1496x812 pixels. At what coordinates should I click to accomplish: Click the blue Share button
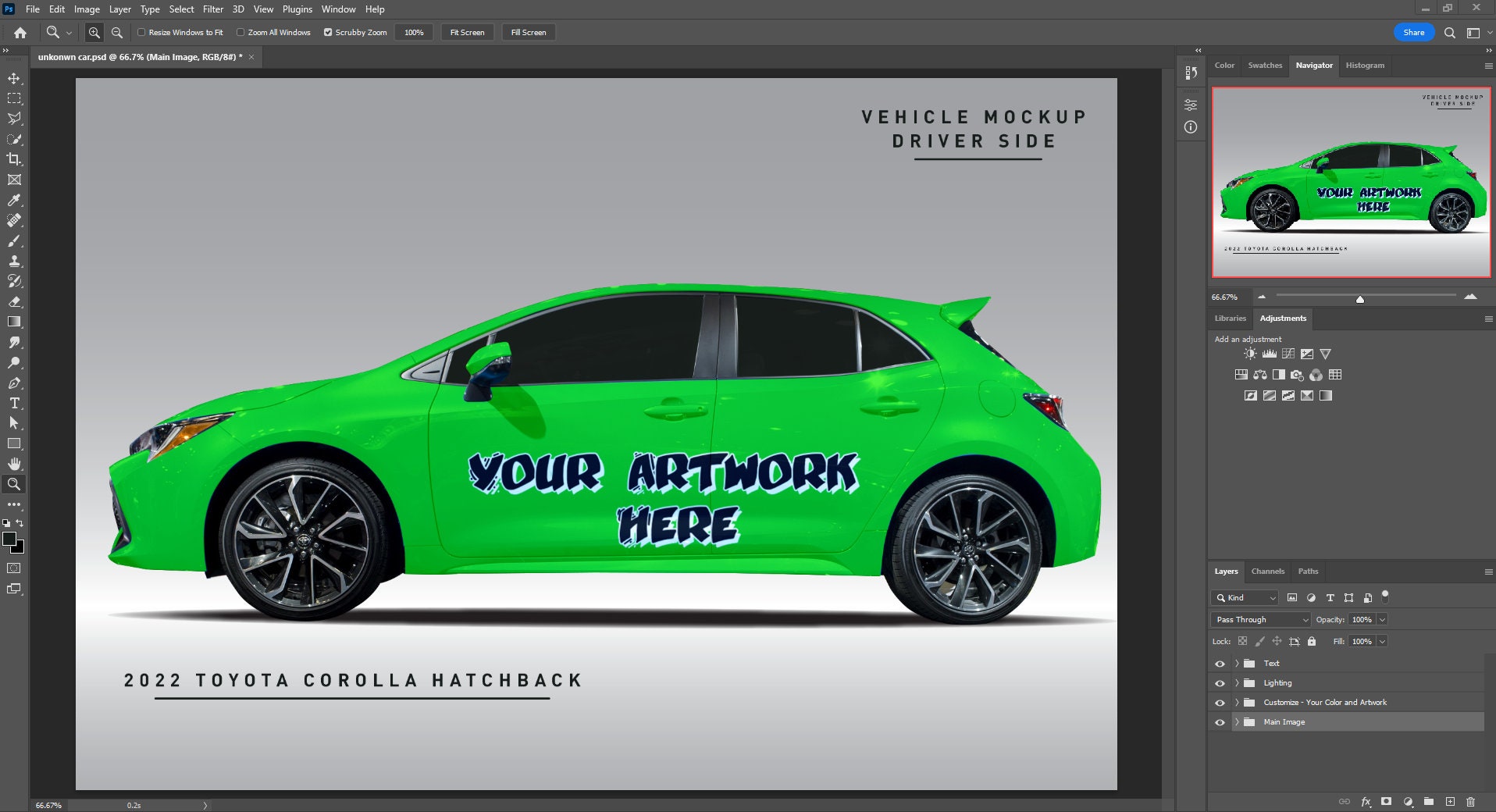1413,33
